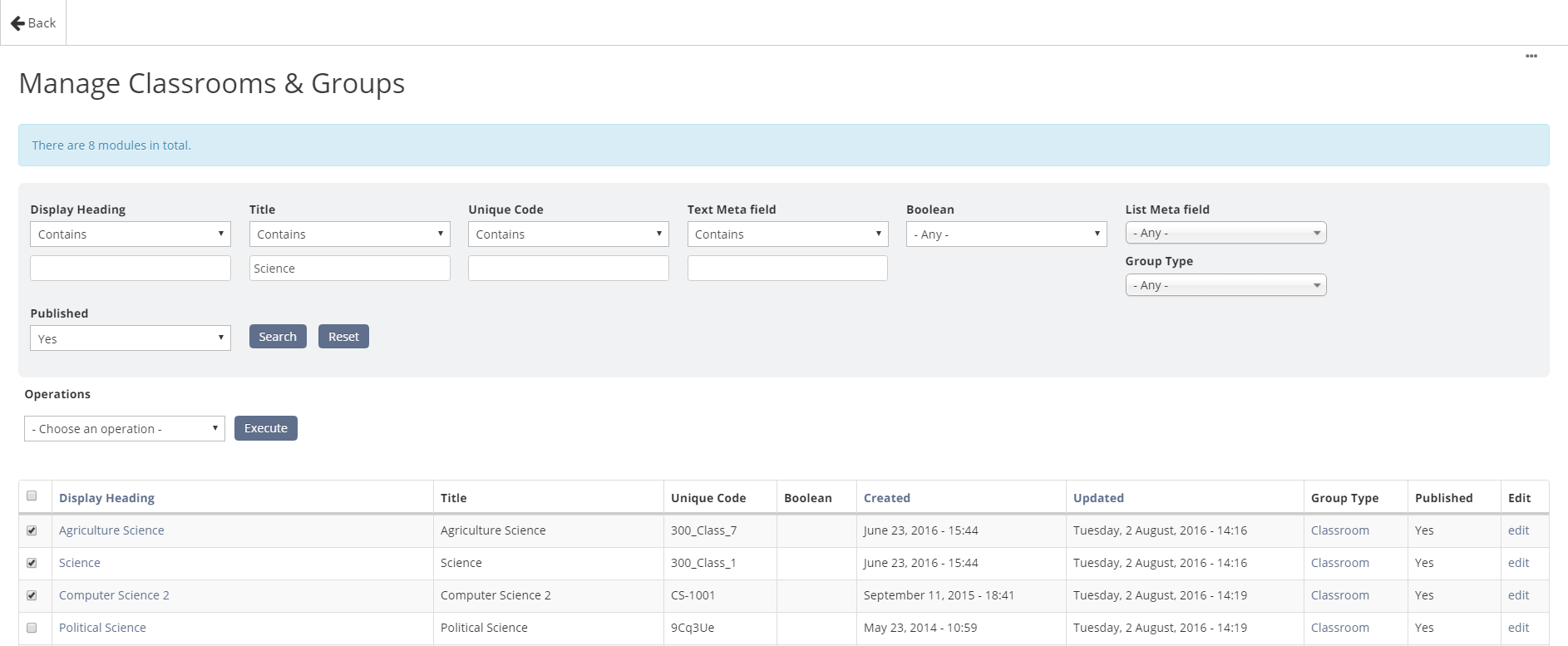
Task: Focus the Title input containing Science
Action: pos(350,268)
